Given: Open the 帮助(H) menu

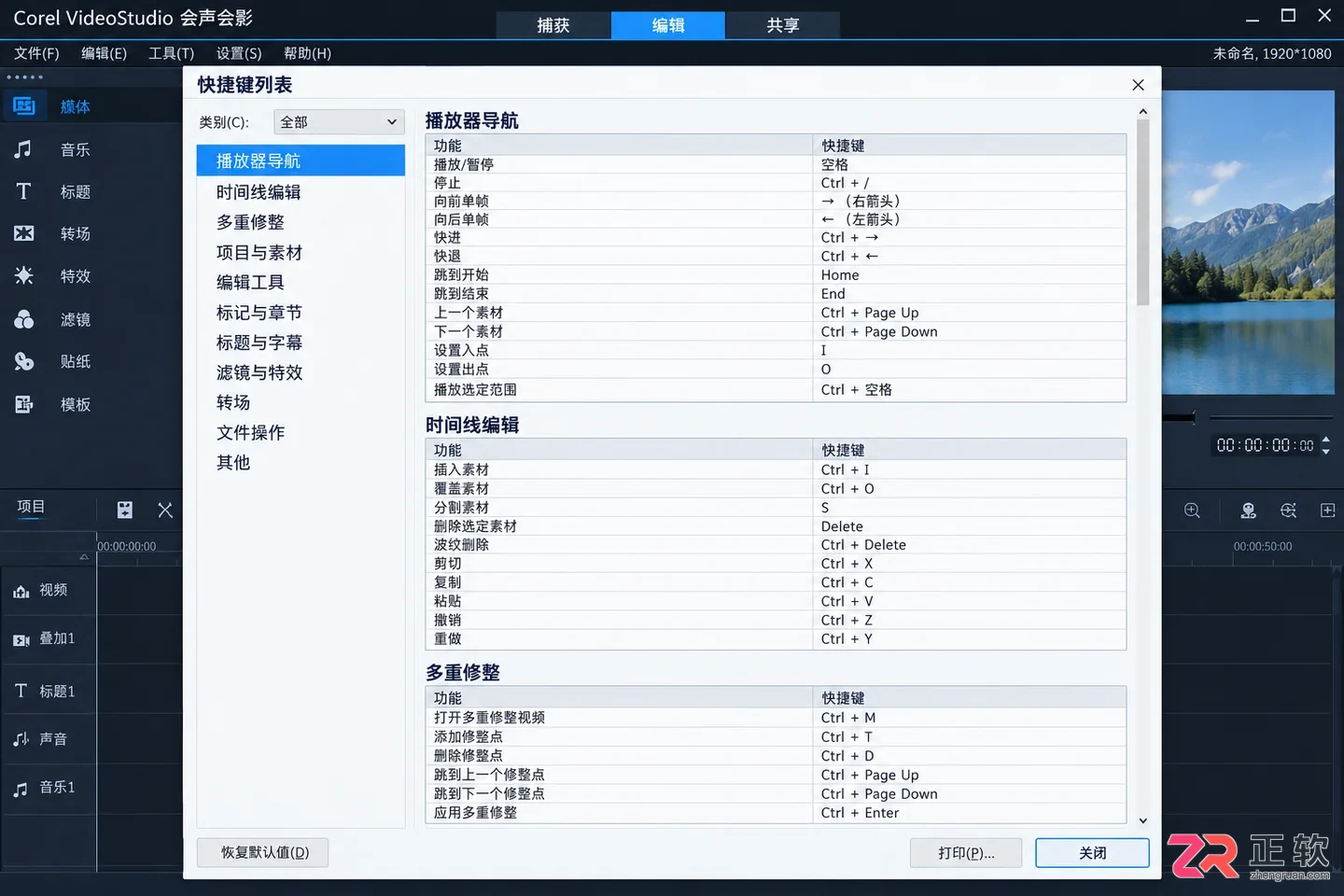Looking at the screenshot, I should pos(308,53).
